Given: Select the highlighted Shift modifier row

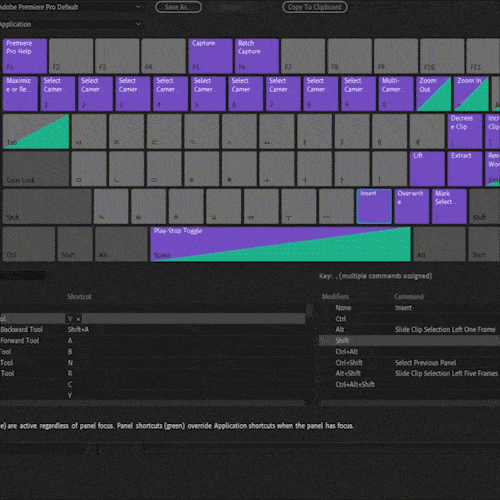Looking at the screenshot, I should pyautogui.click(x=409, y=341).
